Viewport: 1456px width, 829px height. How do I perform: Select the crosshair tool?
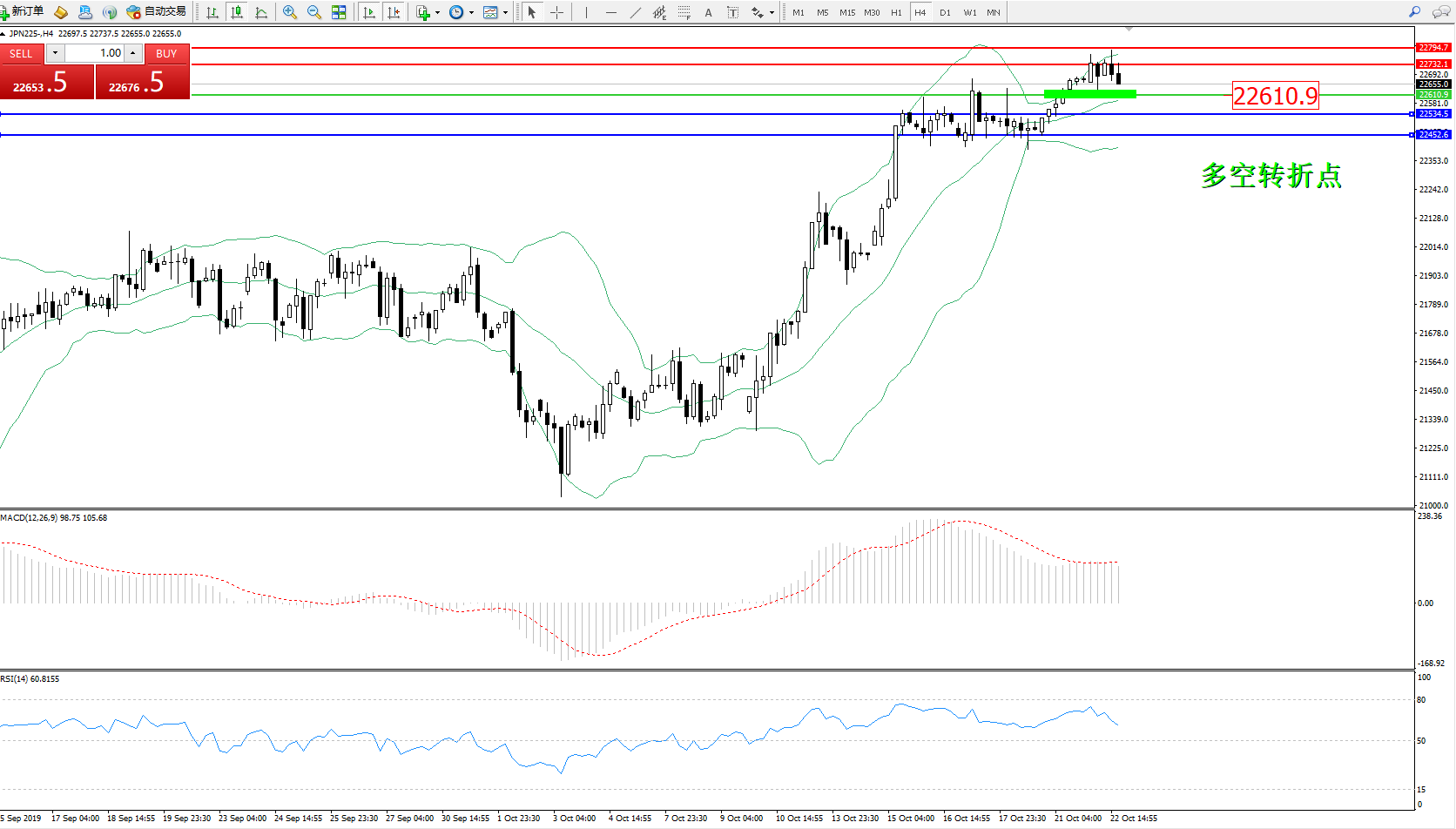click(556, 12)
